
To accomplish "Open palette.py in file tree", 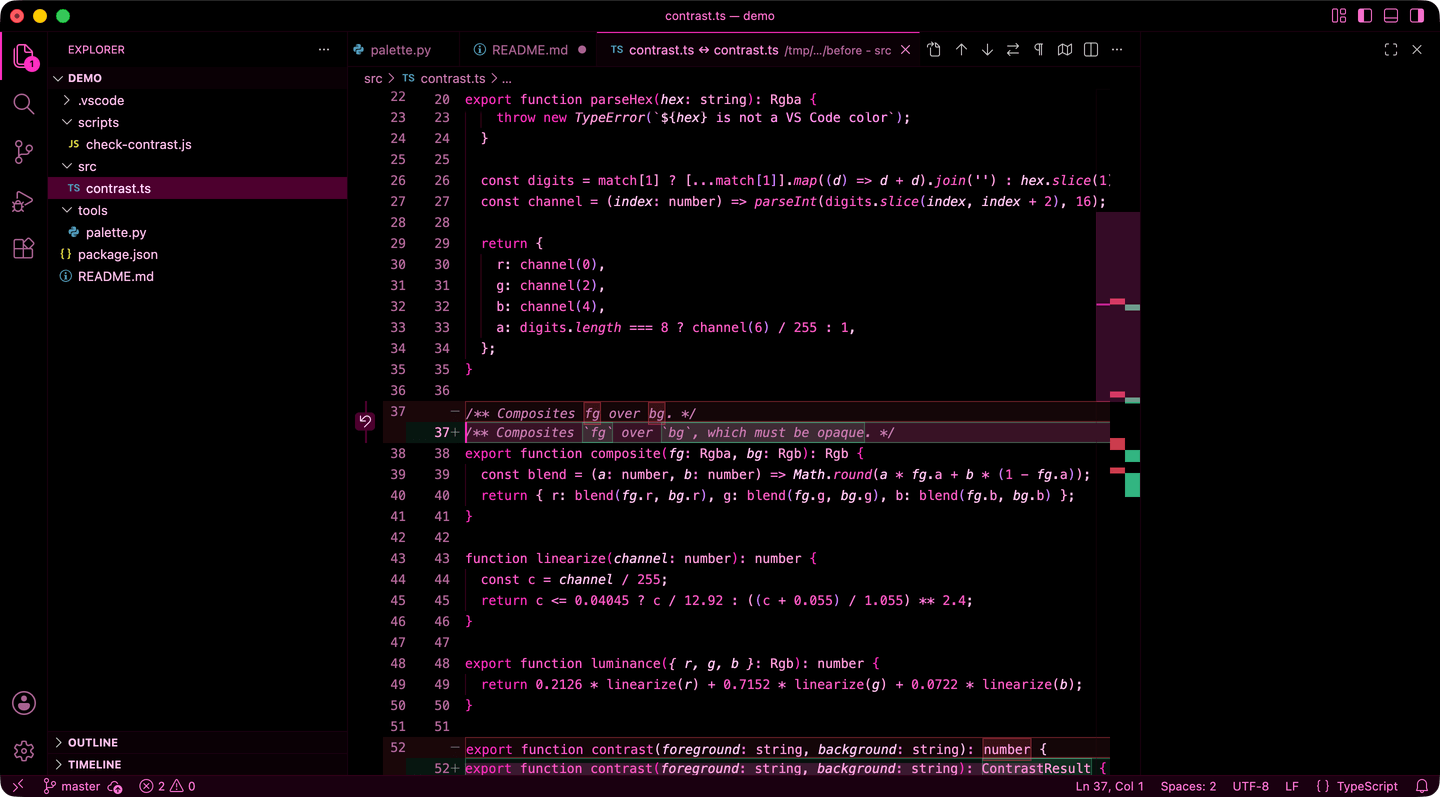I will point(198,232).
